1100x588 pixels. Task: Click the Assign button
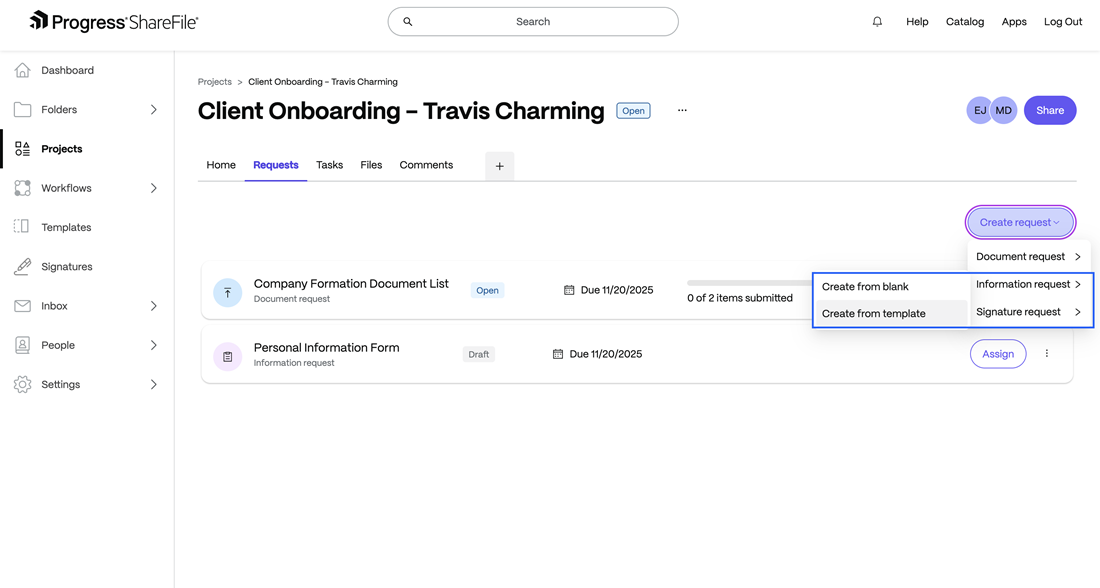coord(997,354)
